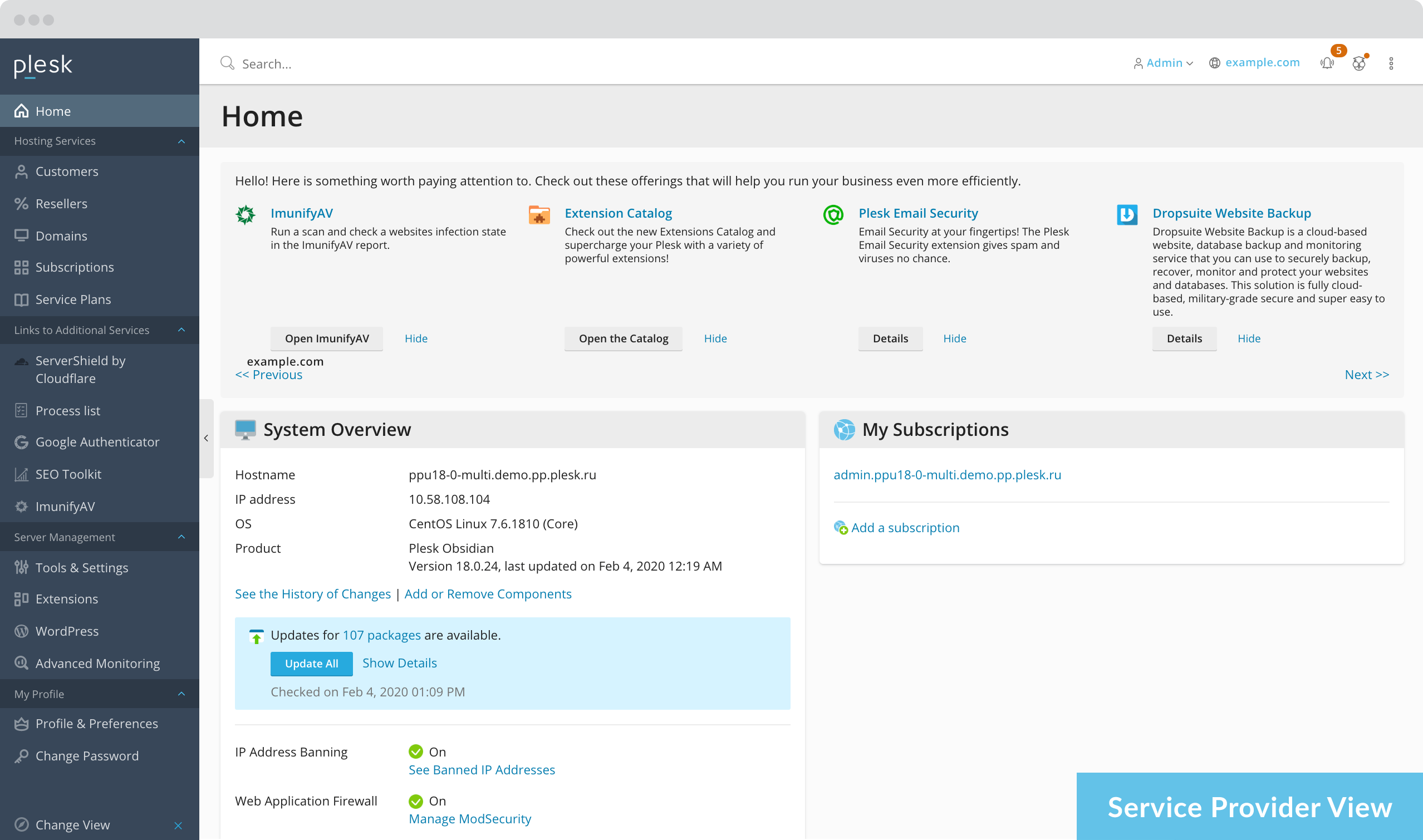The width and height of the screenshot is (1423, 840).
Task: Open the Admin user dropdown
Action: (1164, 63)
